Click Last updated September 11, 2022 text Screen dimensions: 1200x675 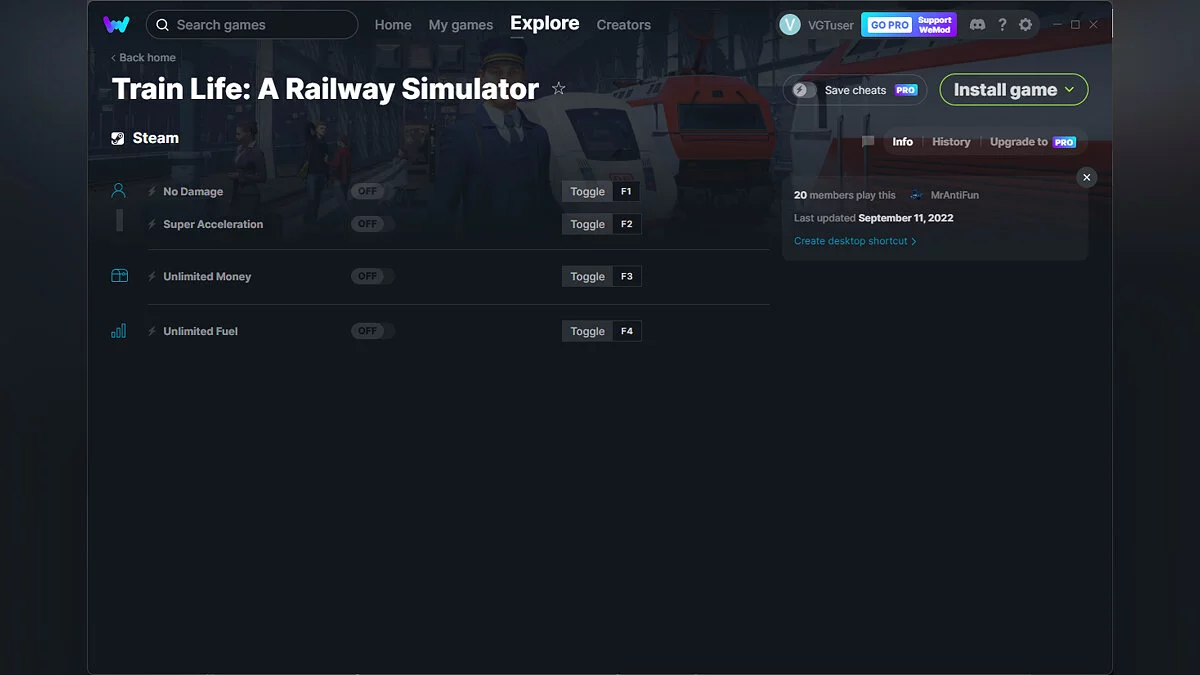tap(874, 218)
